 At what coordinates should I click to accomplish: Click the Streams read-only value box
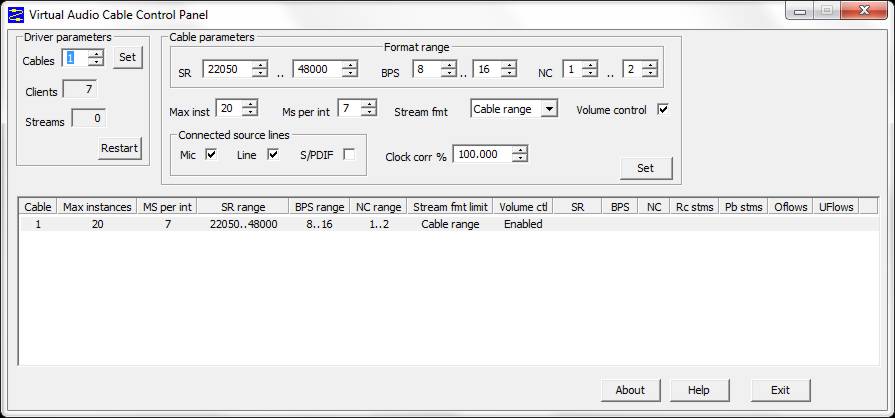88,119
